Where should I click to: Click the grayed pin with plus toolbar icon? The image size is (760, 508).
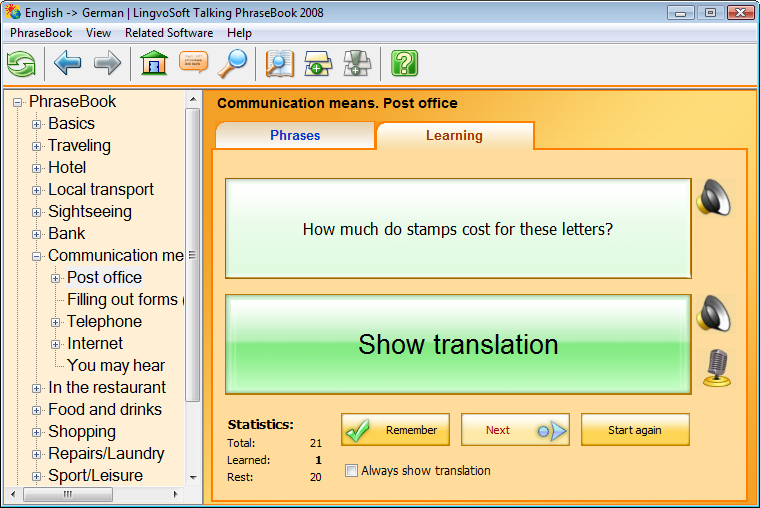pos(357,64)
